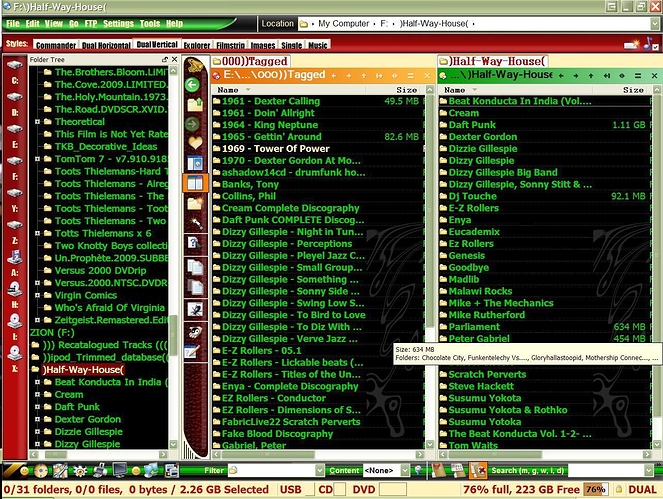The height and width of the screenshot is (499, 663).
Task: Open favorites with the heart icon
Action: [195, 143]
